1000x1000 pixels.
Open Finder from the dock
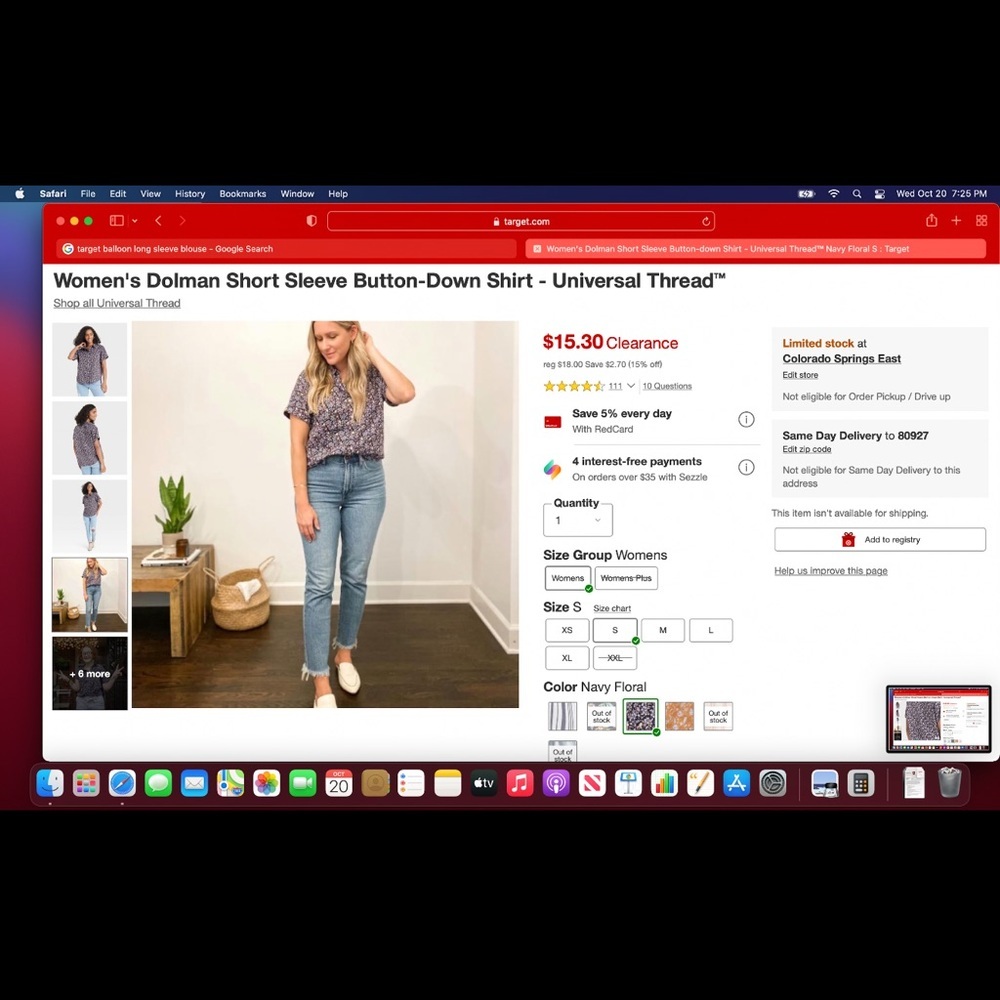pos(50,783)
